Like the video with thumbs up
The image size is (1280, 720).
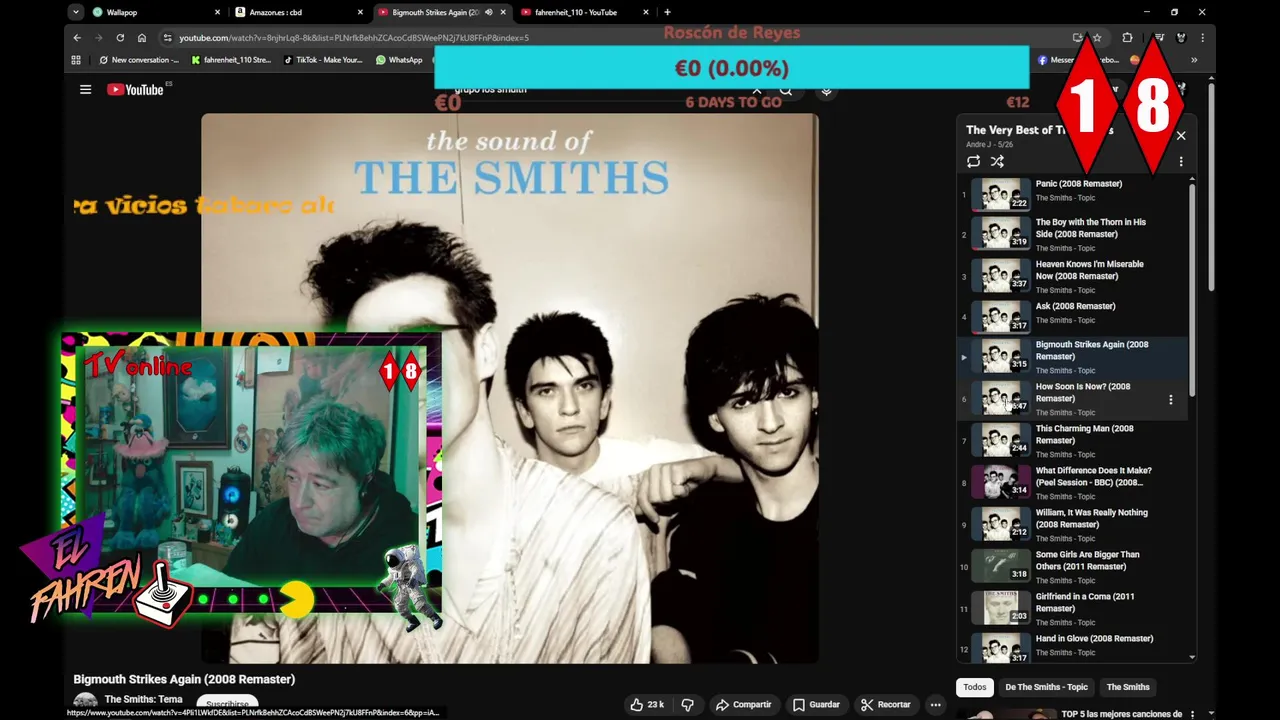(647, 704)
